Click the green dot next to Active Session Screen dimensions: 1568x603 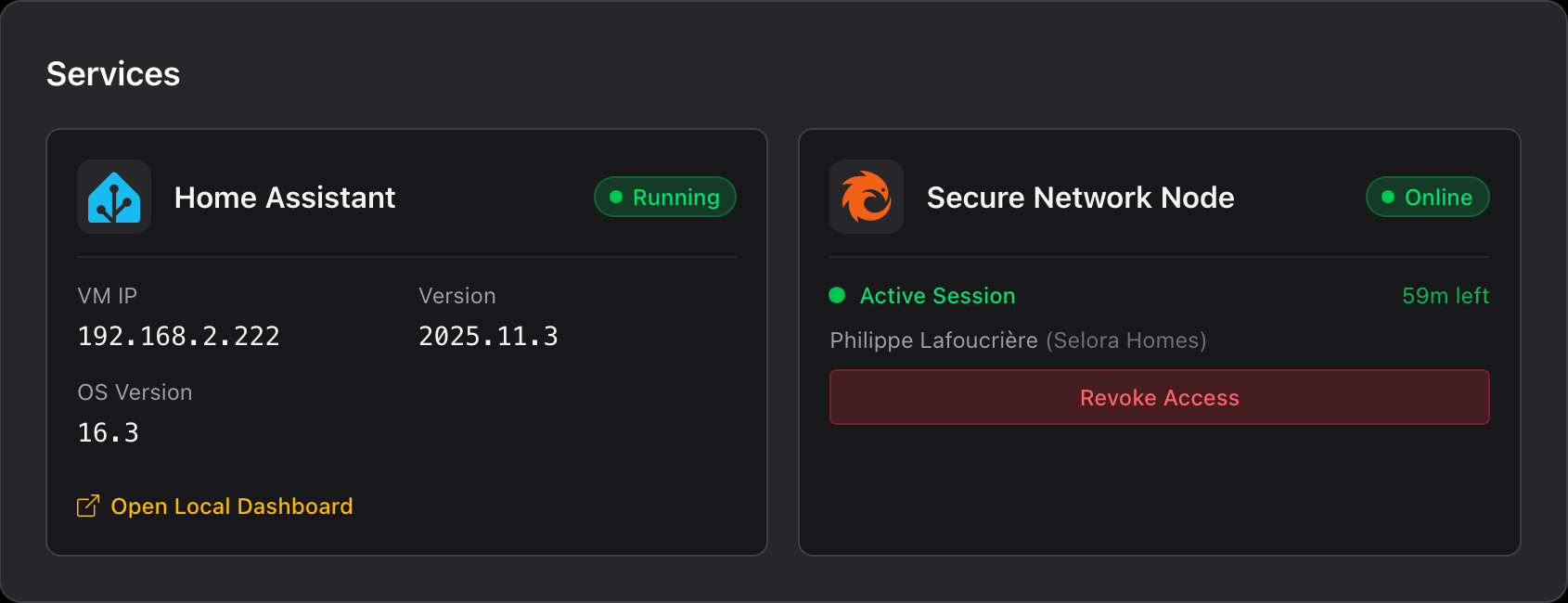(837, 295)
